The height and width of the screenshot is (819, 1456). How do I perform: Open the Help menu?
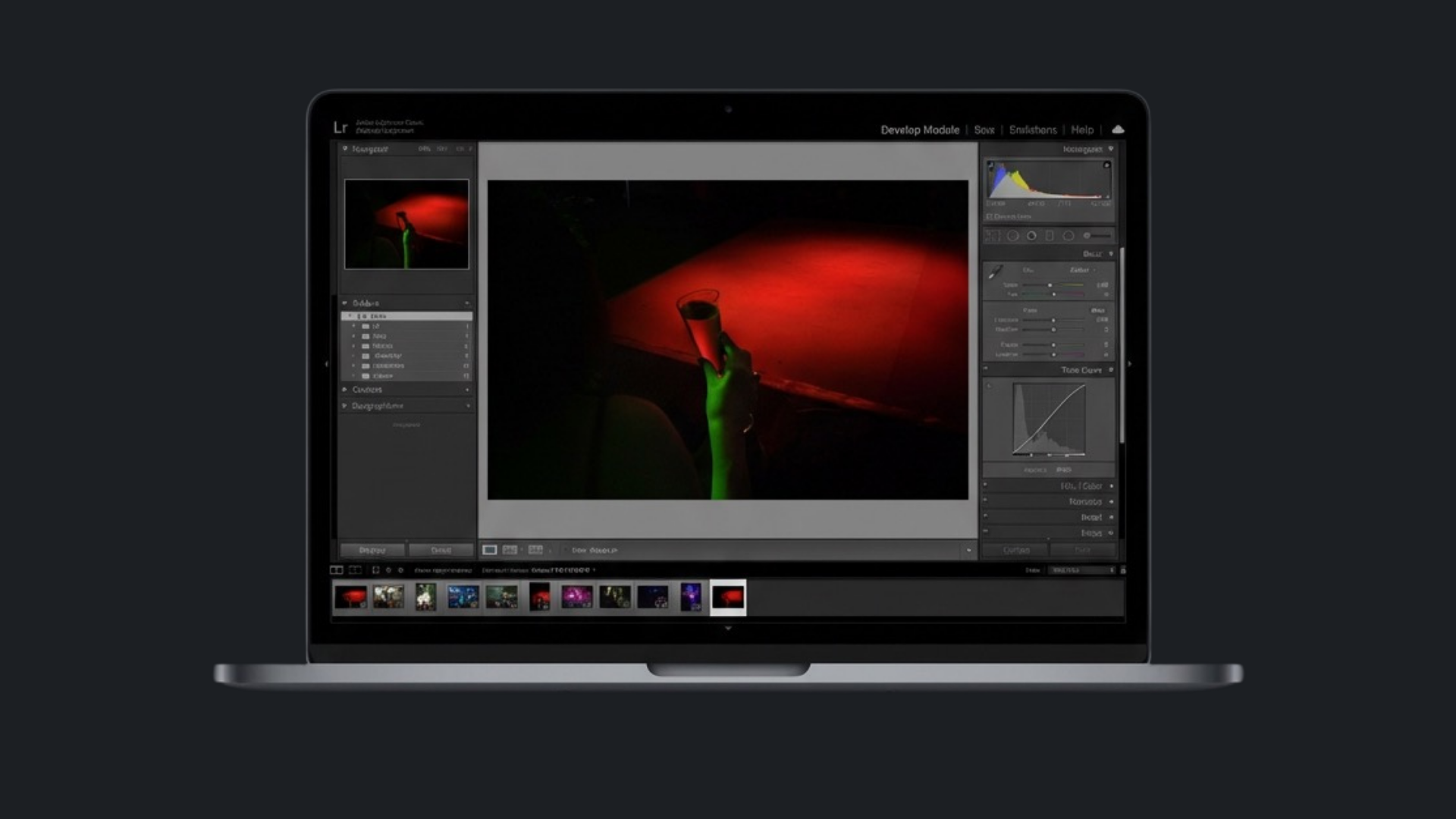1081,130
